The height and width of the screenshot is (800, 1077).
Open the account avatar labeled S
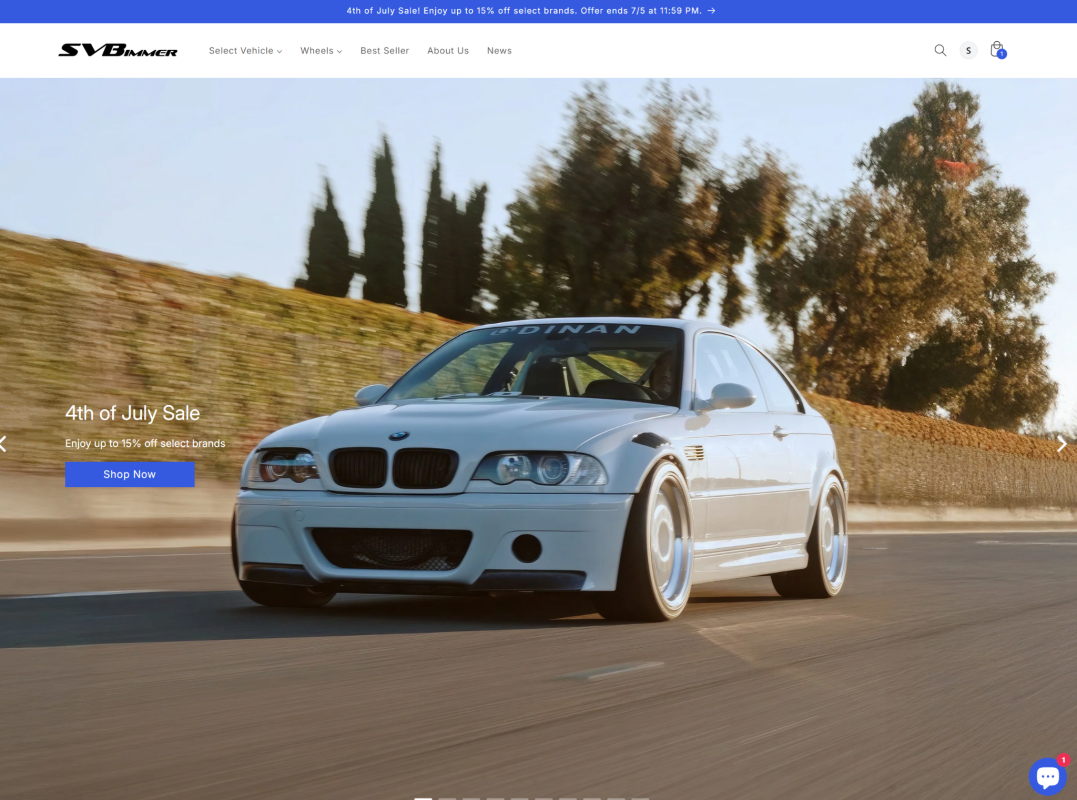coord(968,50)
